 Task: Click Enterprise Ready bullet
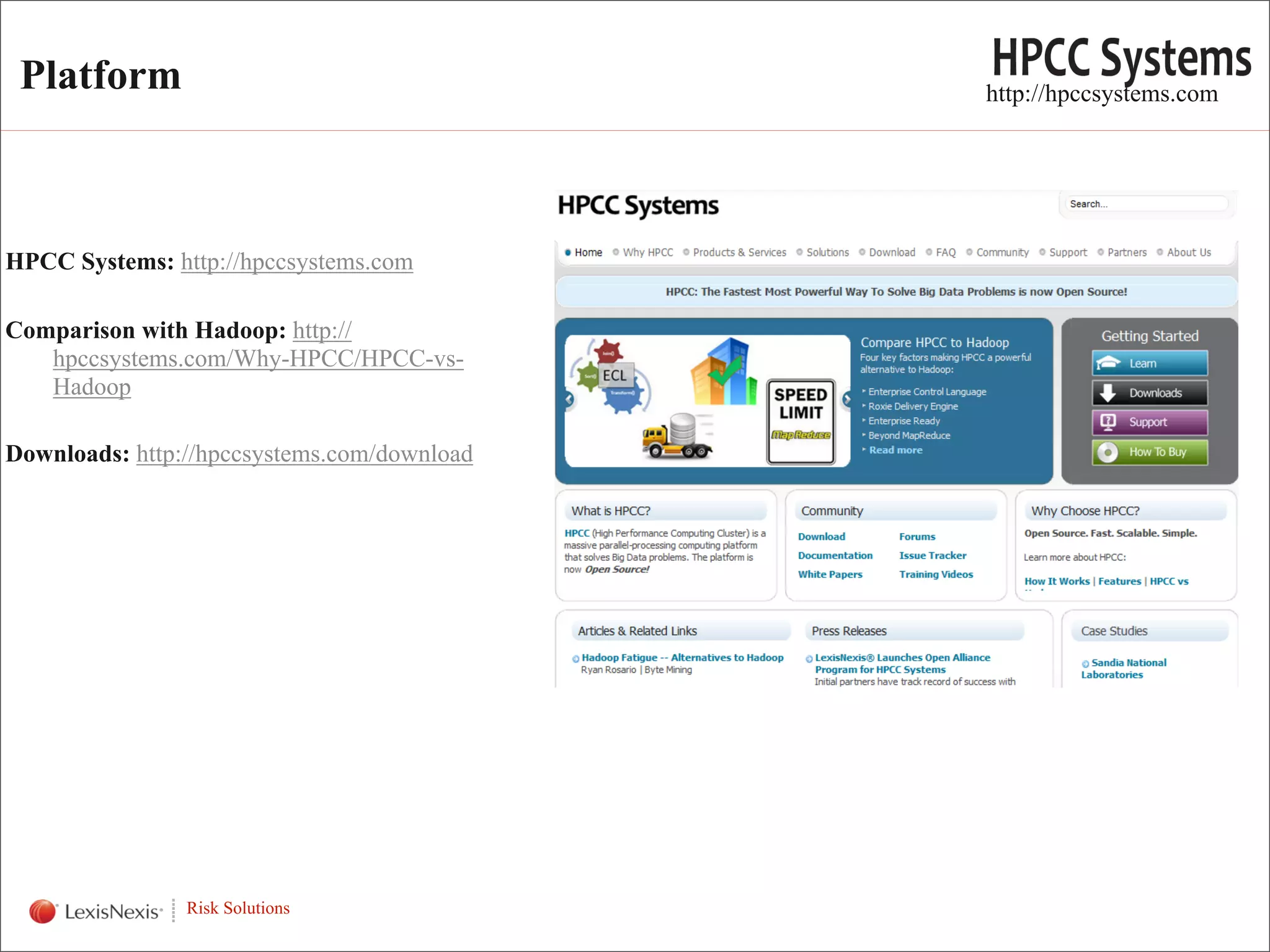904,421
